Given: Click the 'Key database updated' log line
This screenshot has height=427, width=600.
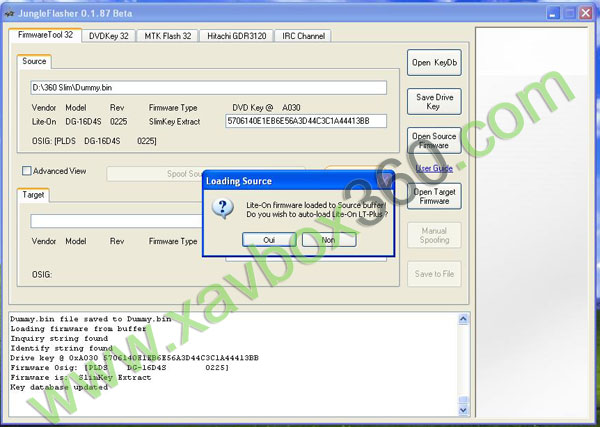Looking at the screenshot, I should tap(59, 387).
